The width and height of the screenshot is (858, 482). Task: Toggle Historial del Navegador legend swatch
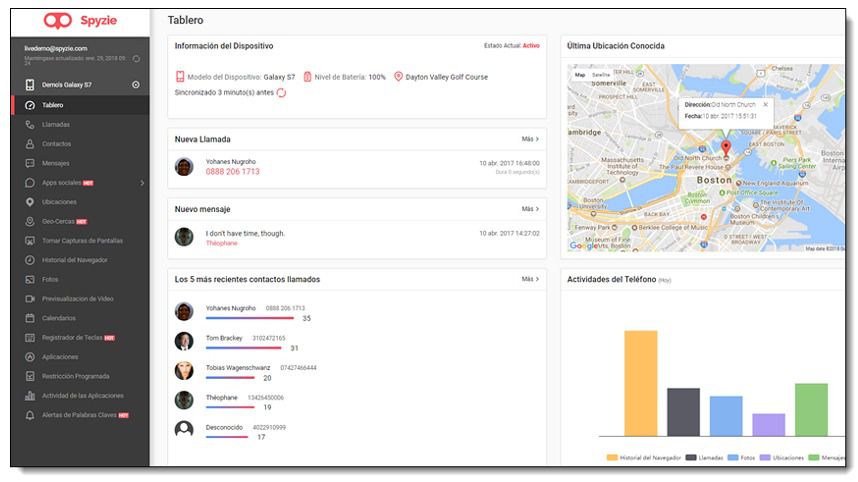612,457
